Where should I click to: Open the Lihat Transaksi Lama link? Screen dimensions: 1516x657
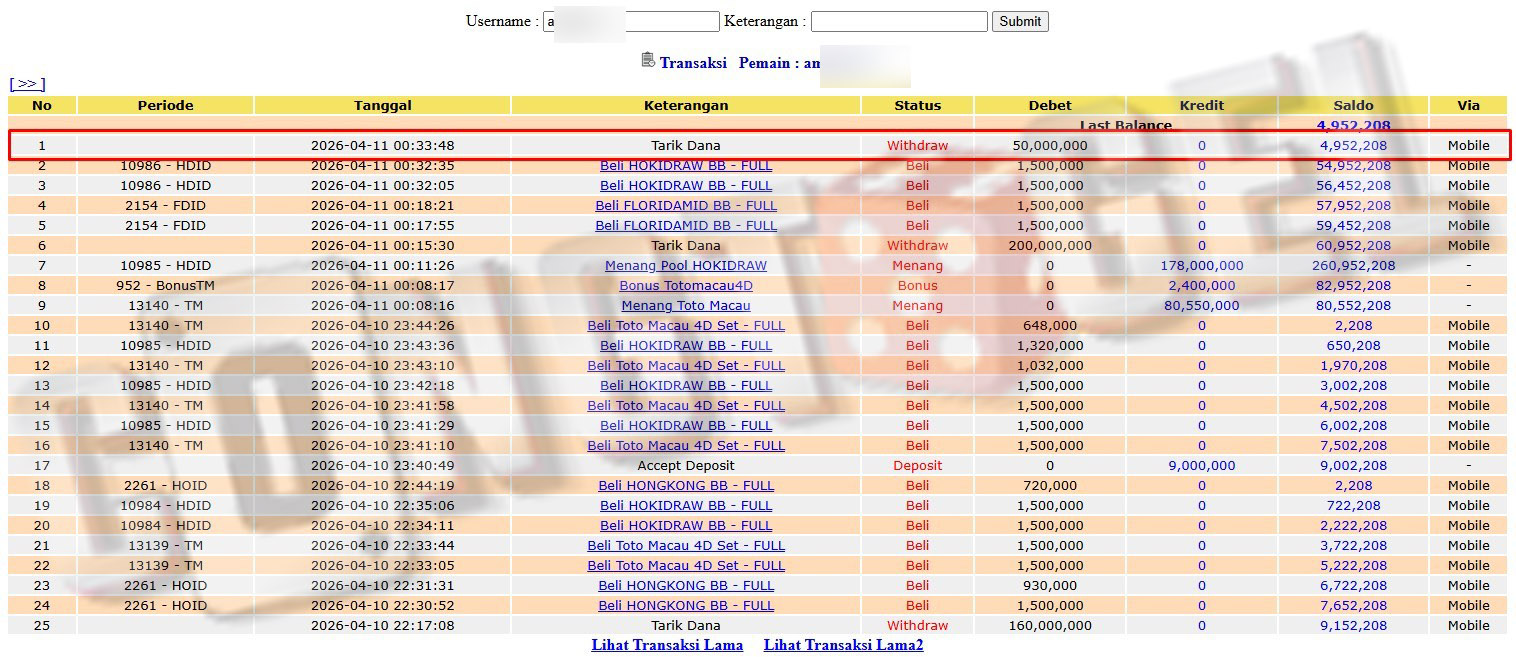(x=667, y=645)
